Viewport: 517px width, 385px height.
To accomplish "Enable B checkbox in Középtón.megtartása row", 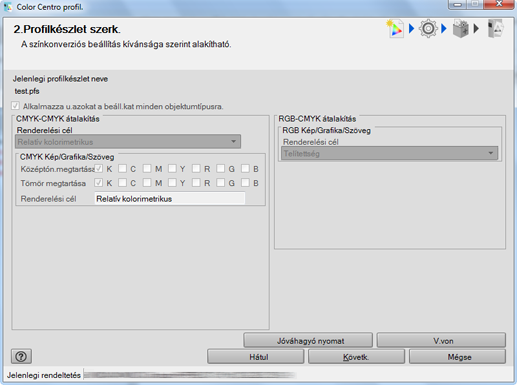I will point(245,169).
